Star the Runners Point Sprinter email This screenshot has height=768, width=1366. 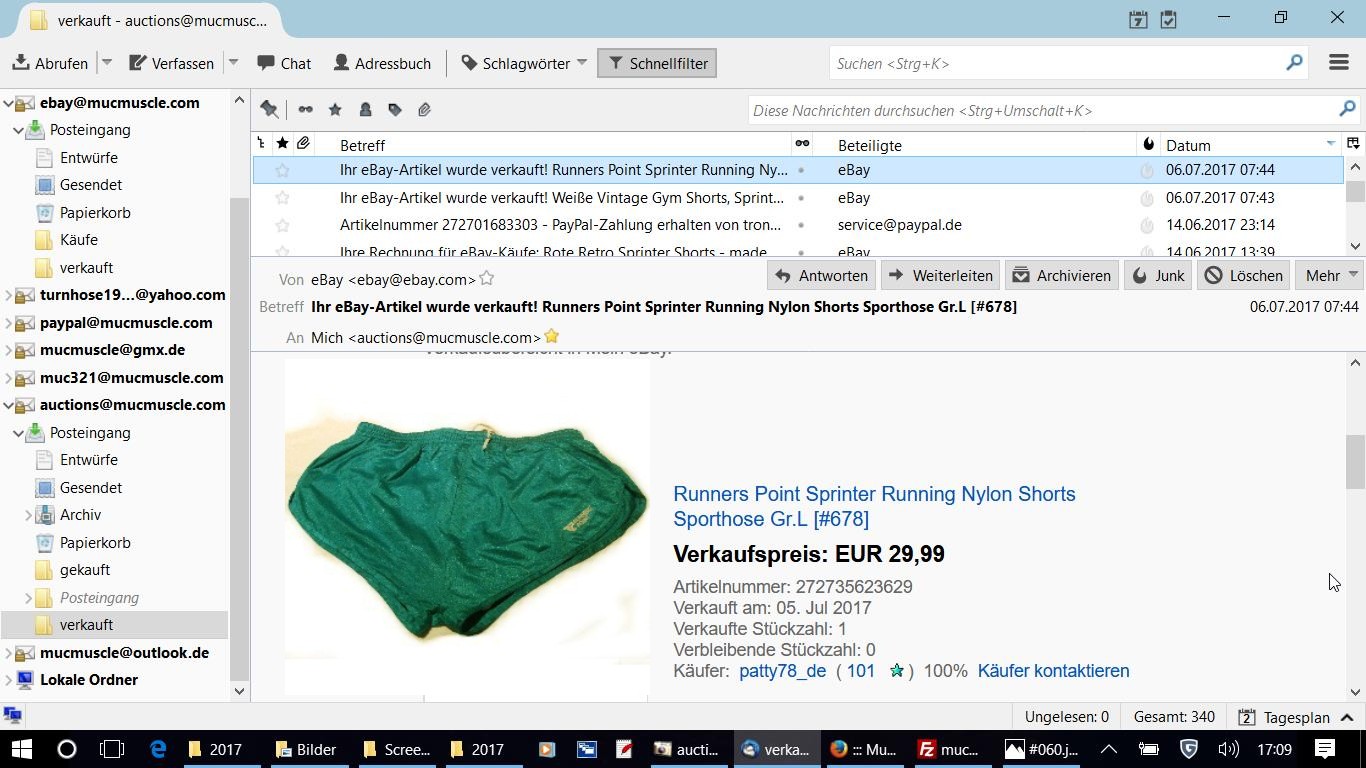pyautogui.click(x=283, y=170)
